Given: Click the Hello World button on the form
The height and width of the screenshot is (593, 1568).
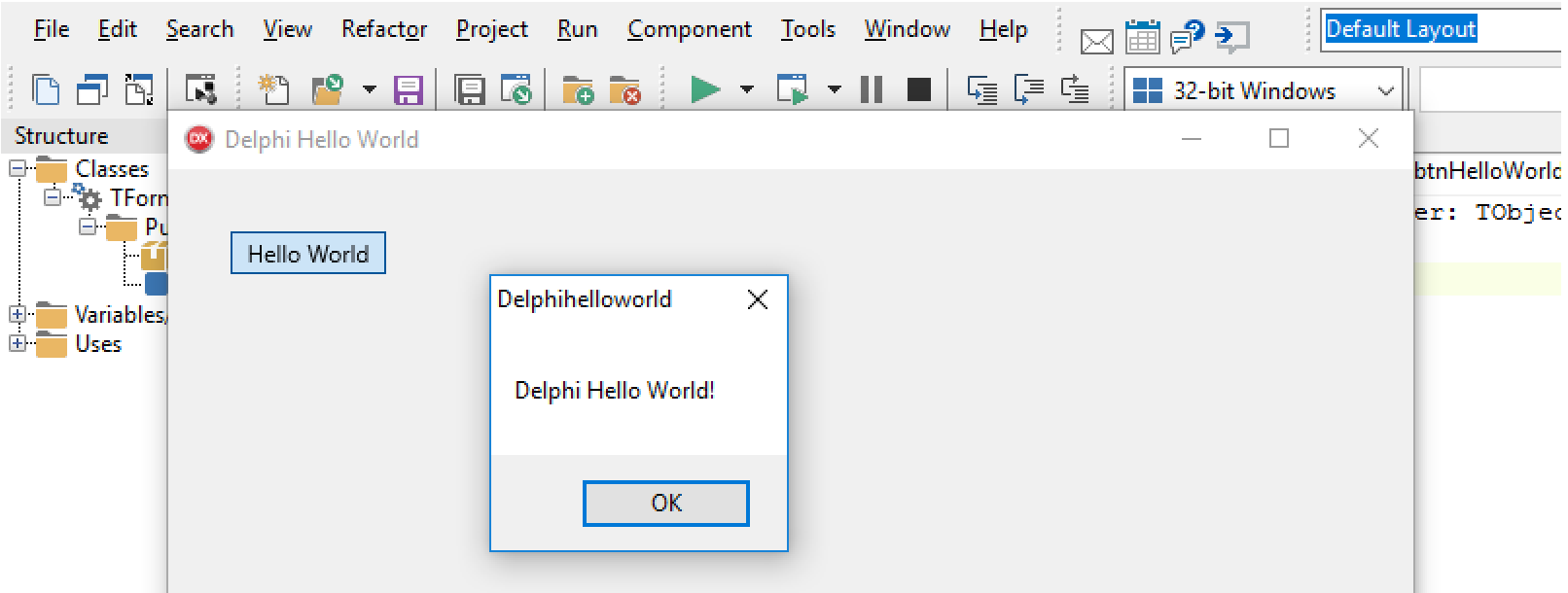Looking at the screenshot, I should (308, 253).
